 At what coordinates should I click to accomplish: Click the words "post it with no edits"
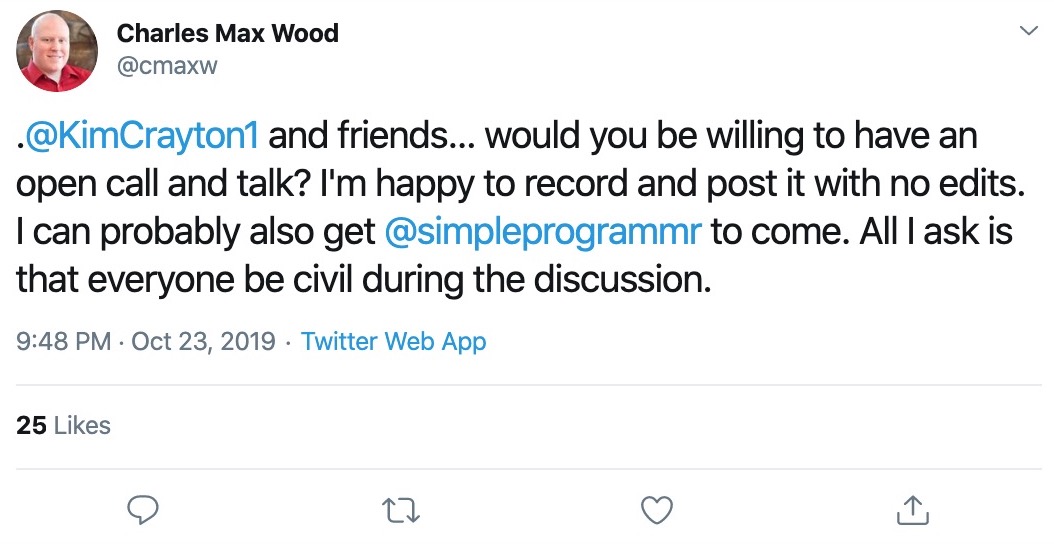pyautogui.click(x=864, y=183)
